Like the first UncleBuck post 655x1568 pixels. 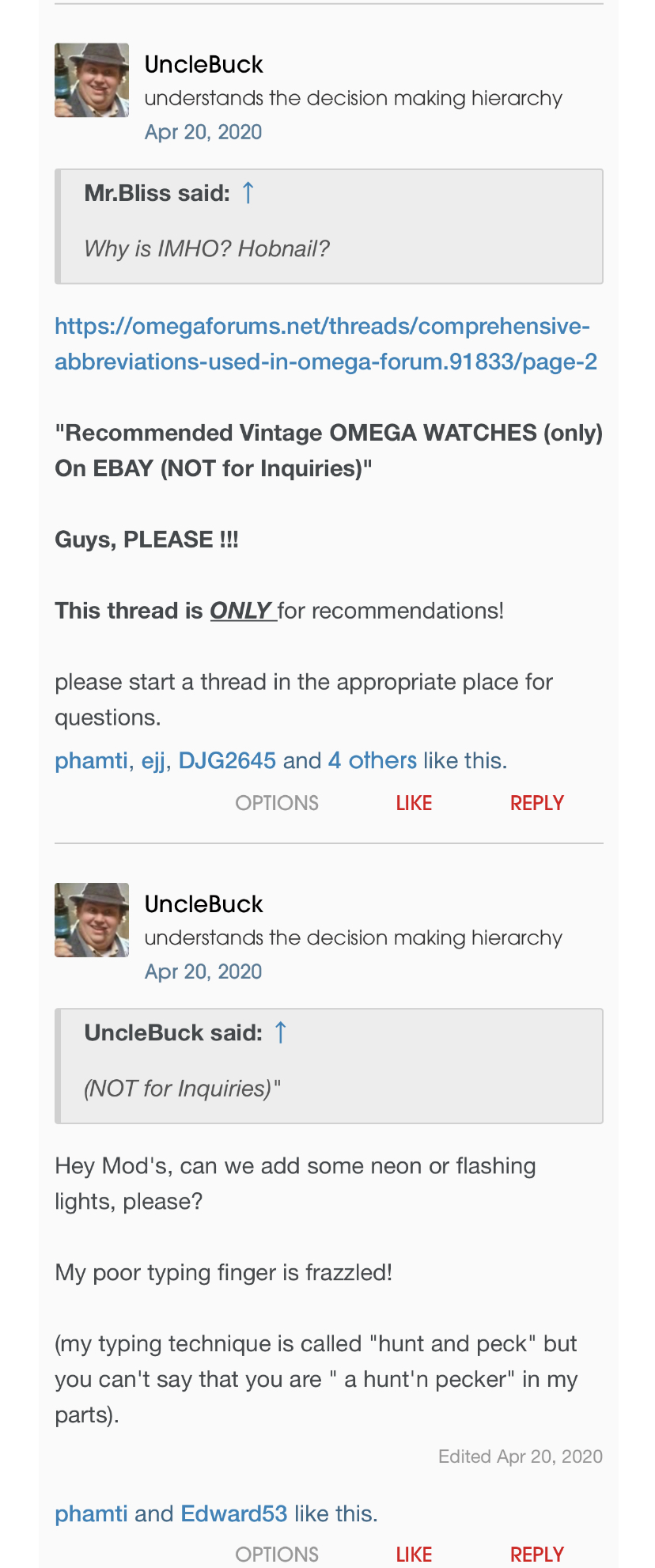414,803
